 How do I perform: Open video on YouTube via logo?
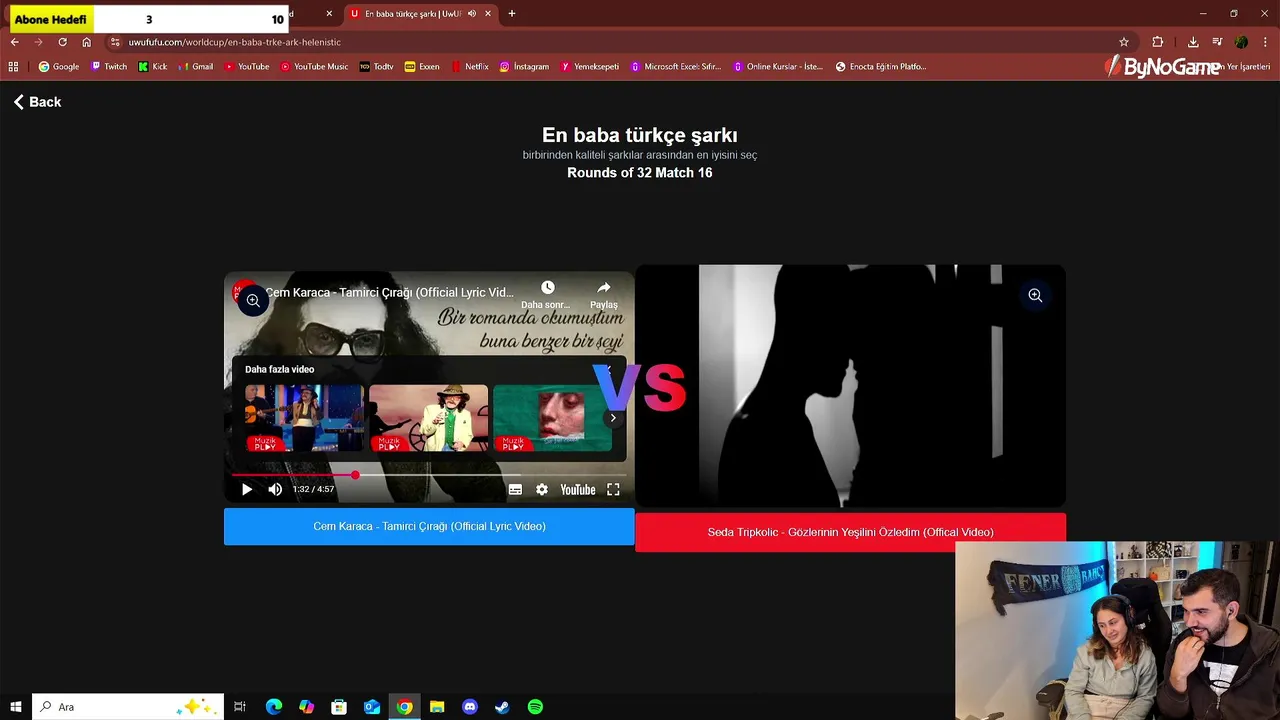(x=578, y=490)
